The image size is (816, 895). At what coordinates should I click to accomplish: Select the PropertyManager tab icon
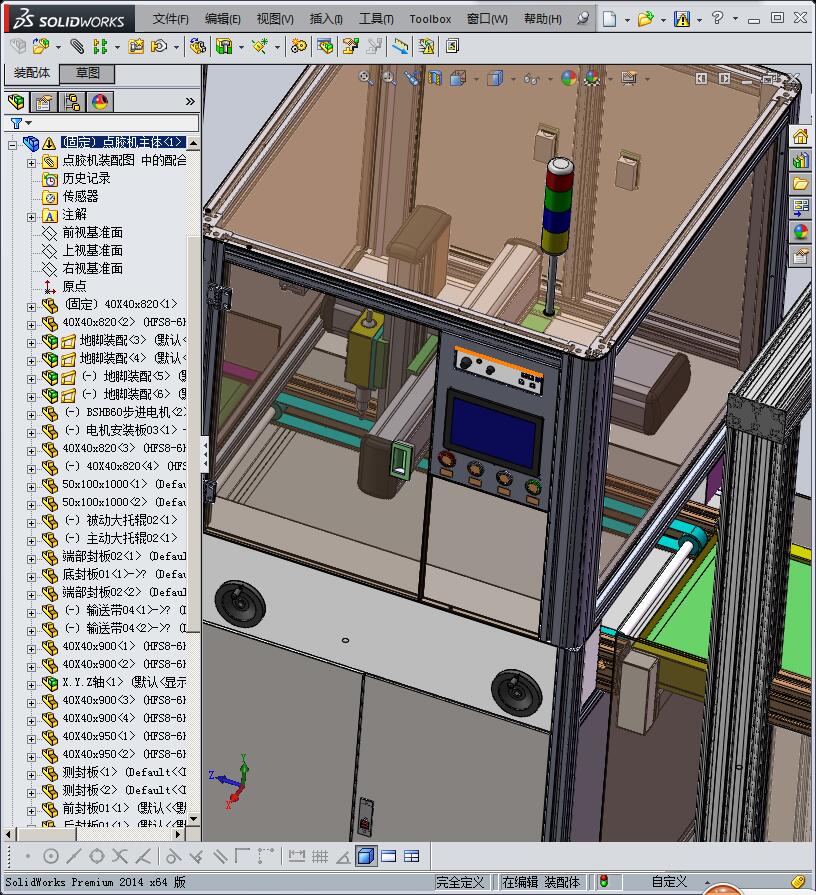coord(44,102)
